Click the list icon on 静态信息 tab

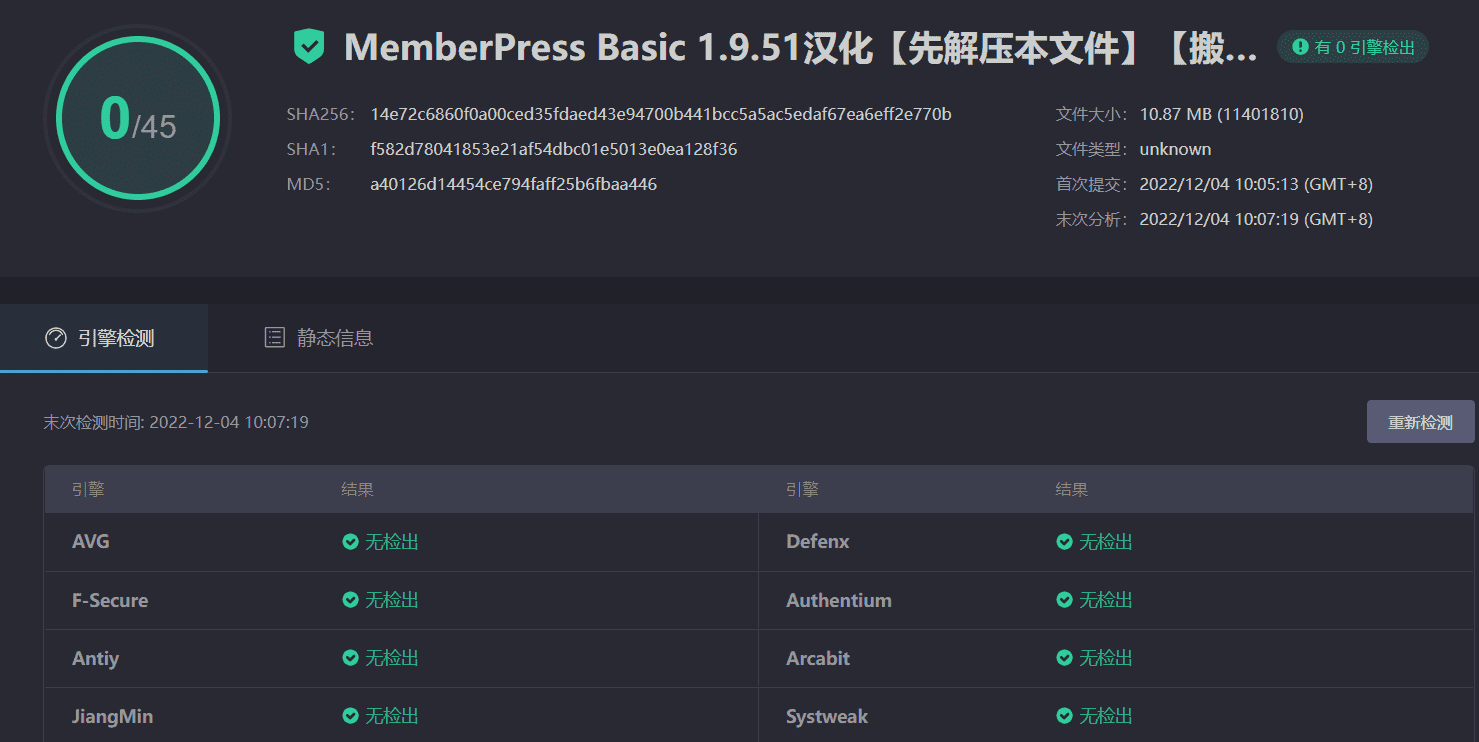[274, 338]
